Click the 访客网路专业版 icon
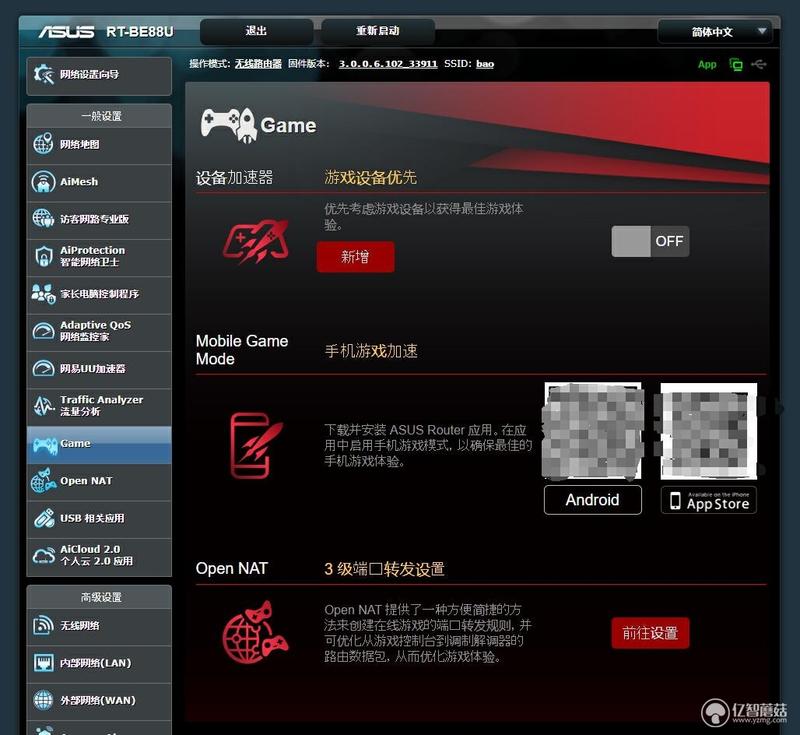This screenshot has height=735, width=800. [x=43, y=219]
